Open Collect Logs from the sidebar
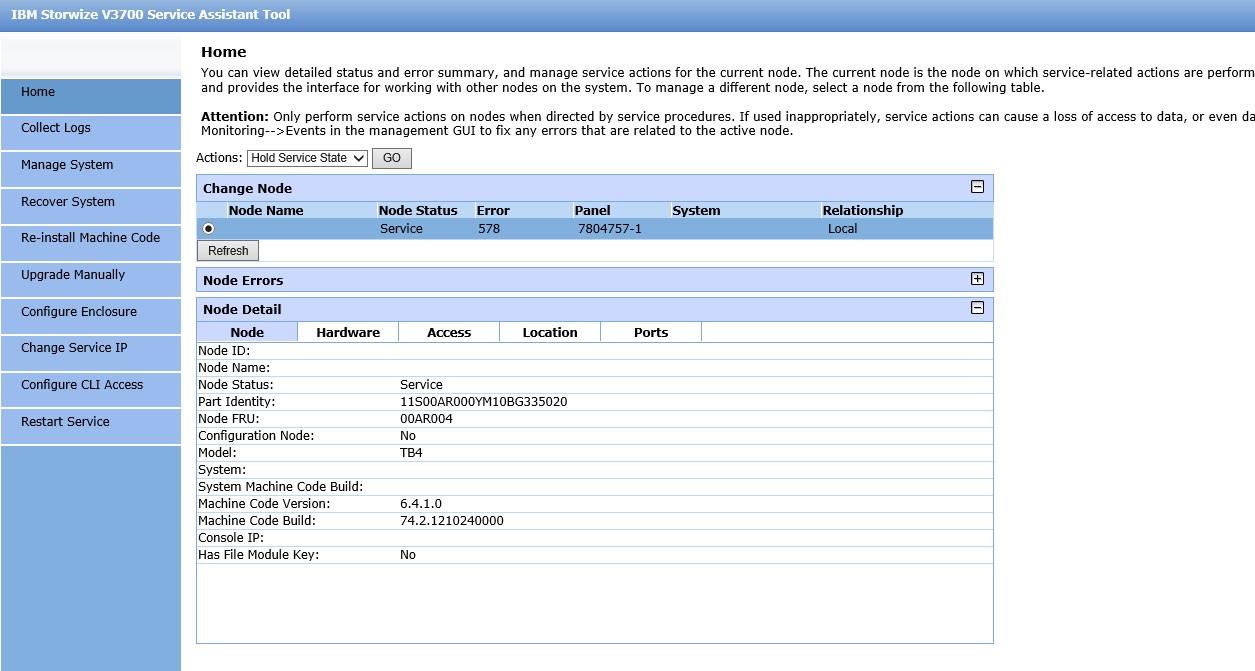Viewport: 1255px width, 671px height. 90,128
